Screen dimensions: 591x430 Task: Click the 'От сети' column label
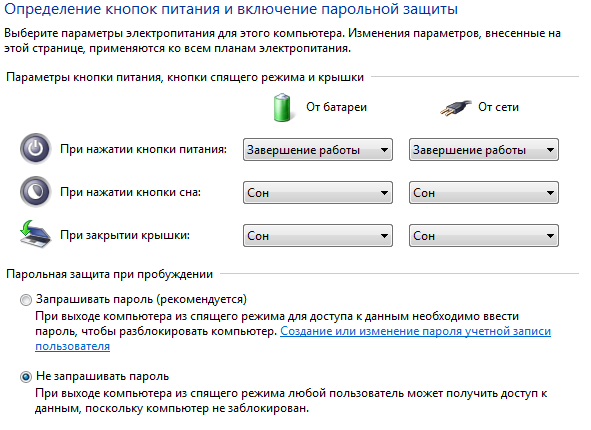(498, 107)
